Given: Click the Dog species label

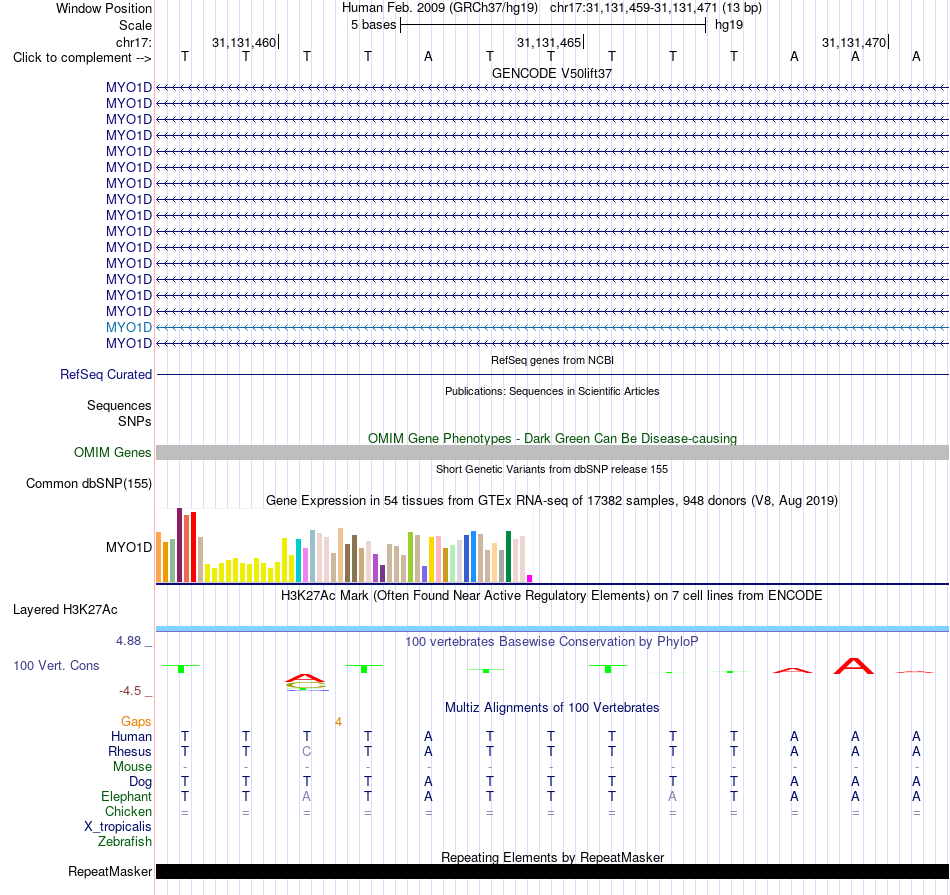Looking at the screenshot, I should pyautogui.click(x=140, y=782).
